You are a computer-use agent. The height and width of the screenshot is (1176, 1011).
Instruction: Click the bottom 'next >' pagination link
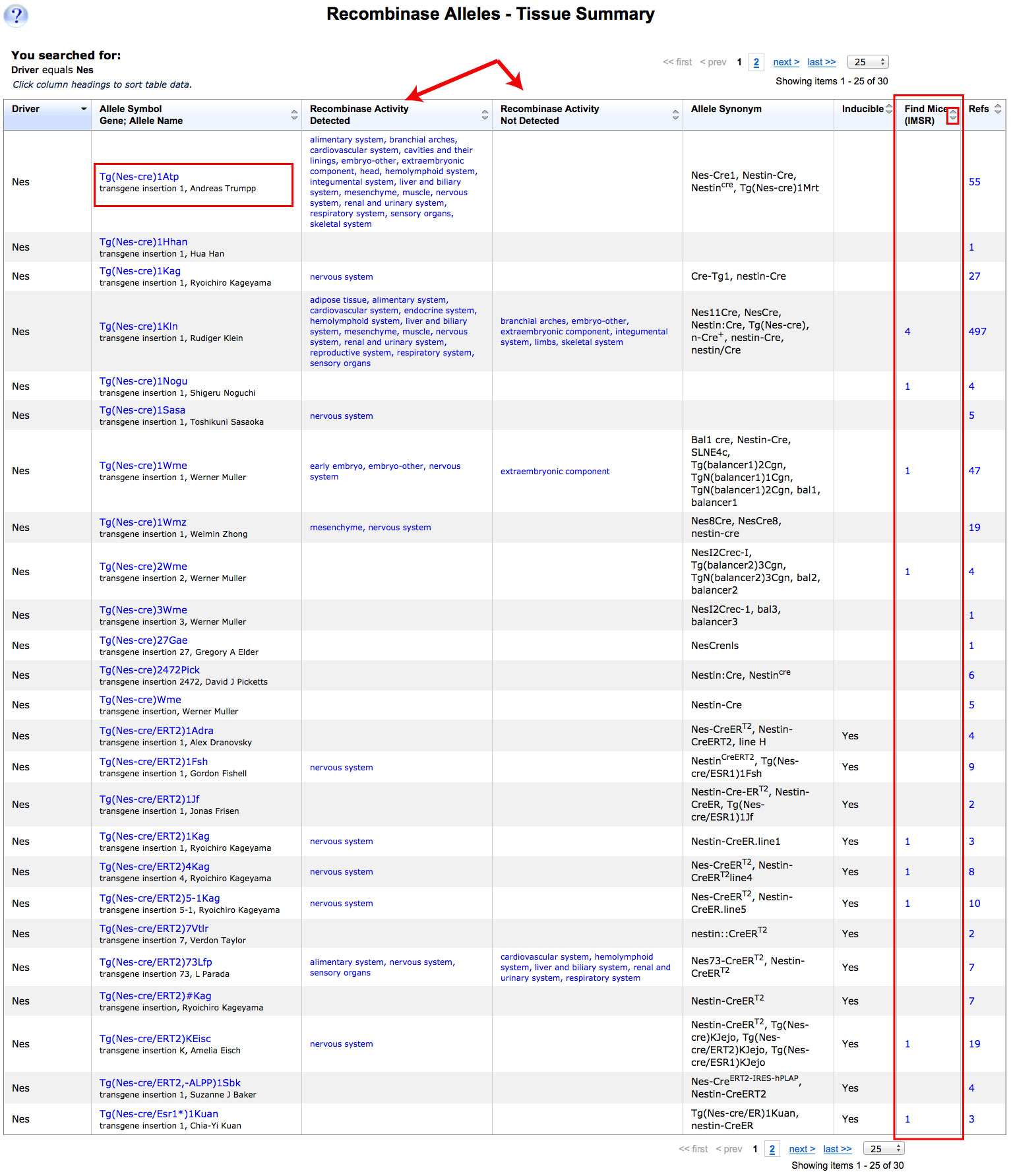pyautogui.click(x=802, y=1148)
